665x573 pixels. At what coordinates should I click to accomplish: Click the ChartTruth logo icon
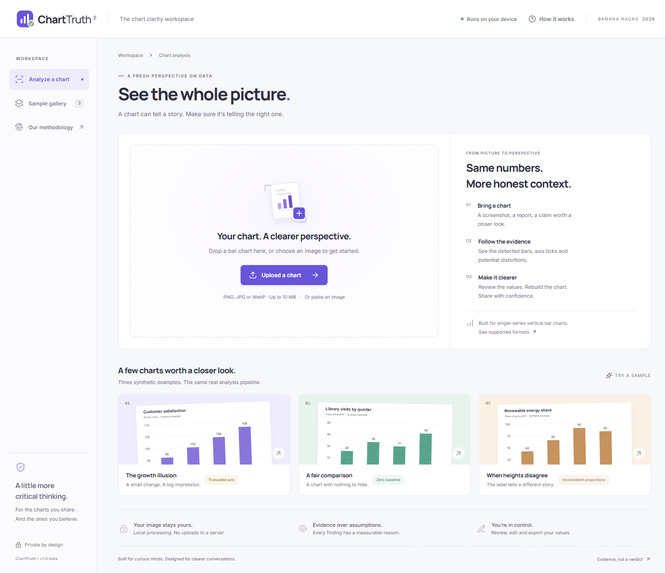pos(25,19)
